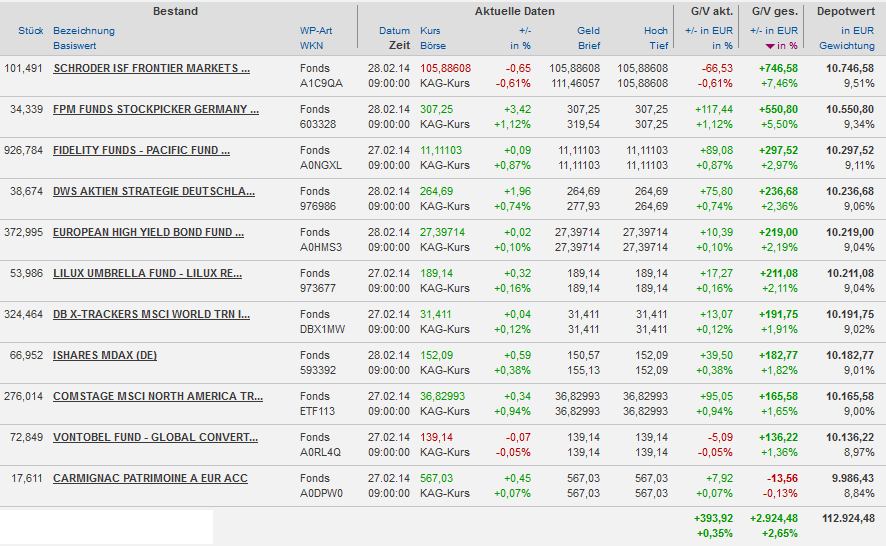Select WKN A0RL4Q text
886x546 pixels.
click(x=320, y=452)
